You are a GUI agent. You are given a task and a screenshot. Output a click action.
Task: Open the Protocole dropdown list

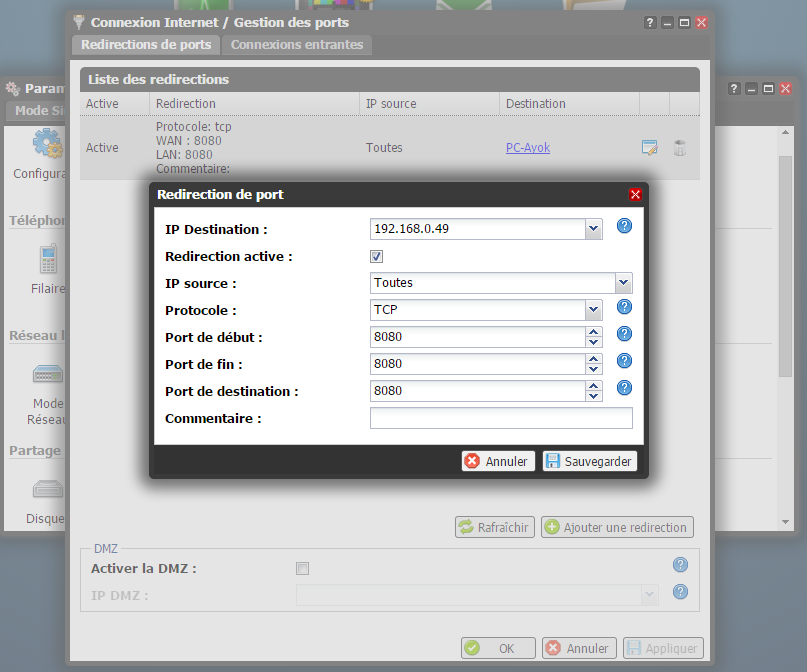pos(594,310)
